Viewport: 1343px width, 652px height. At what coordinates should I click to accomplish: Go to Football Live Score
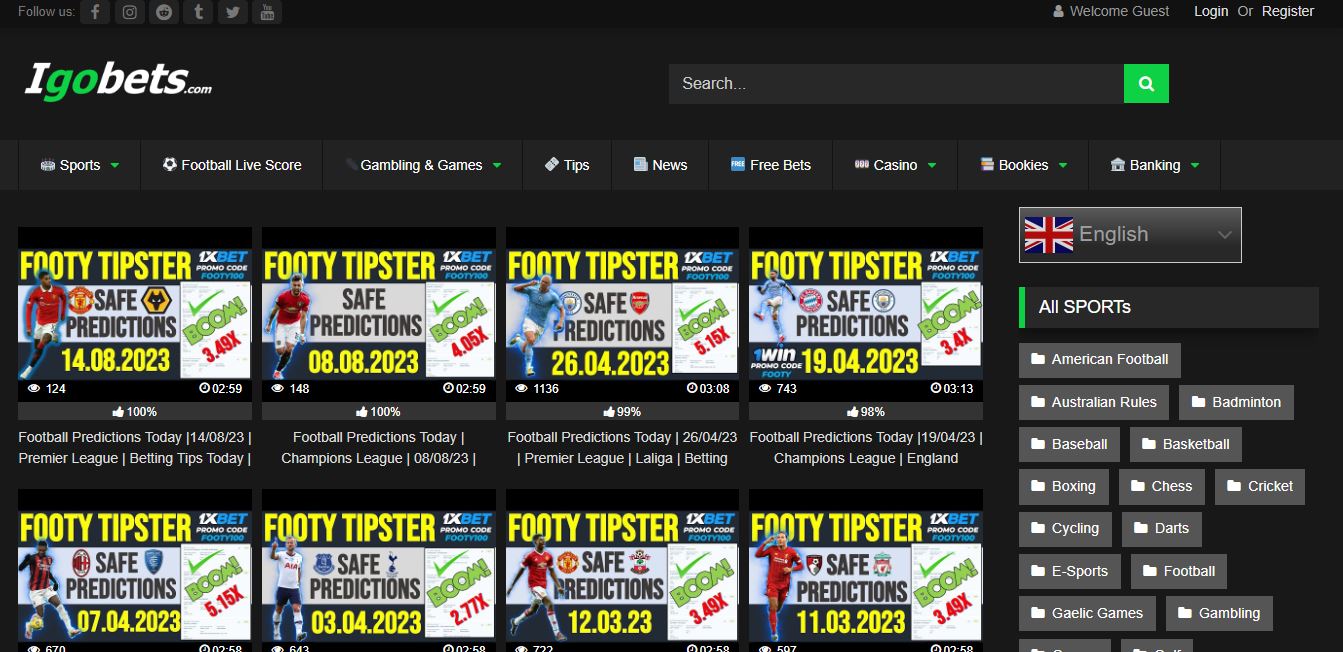click(232, 165)
